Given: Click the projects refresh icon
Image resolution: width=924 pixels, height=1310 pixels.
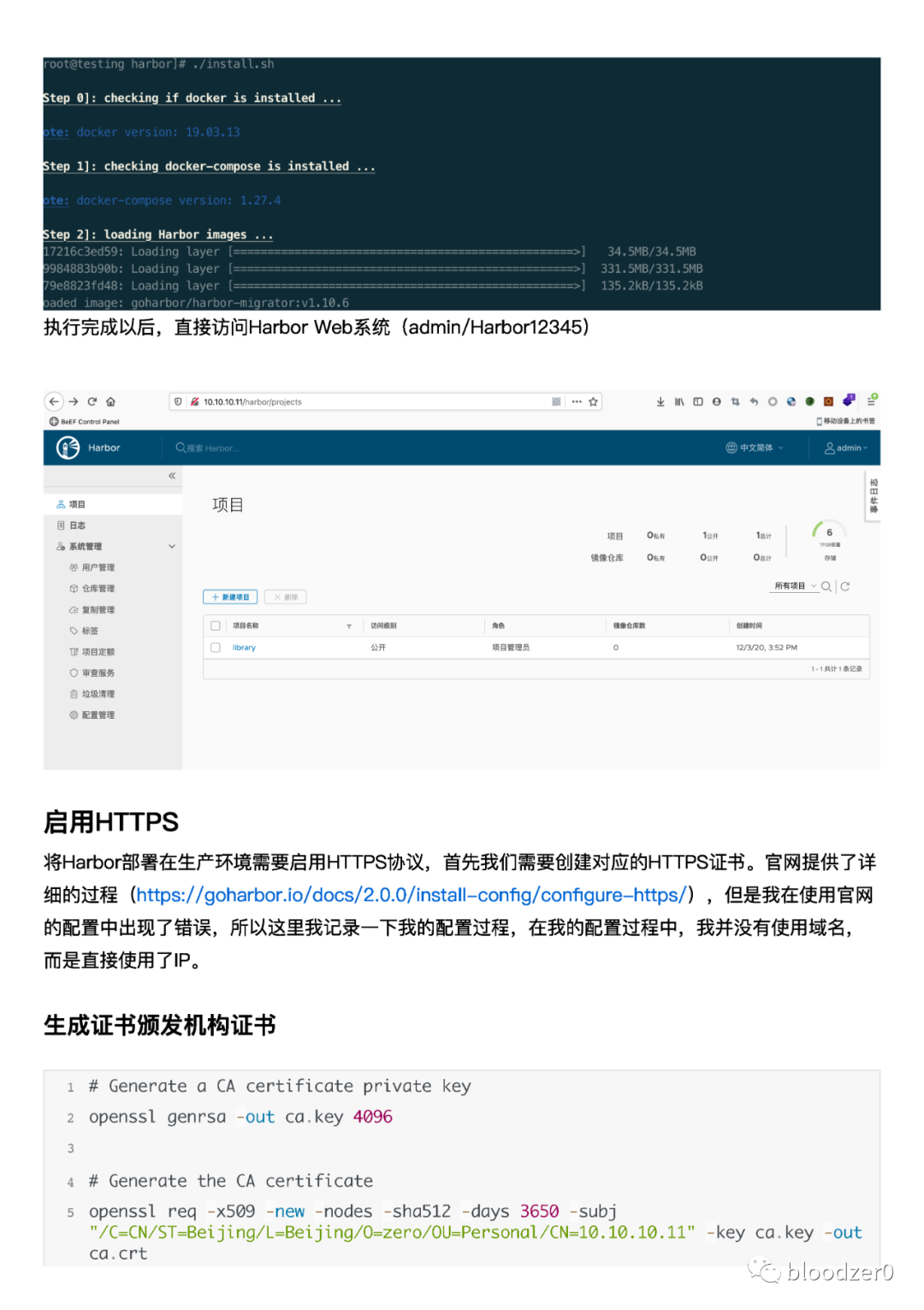Looking at the screenshot, I should pyautogui.click(x=845, y=586).
